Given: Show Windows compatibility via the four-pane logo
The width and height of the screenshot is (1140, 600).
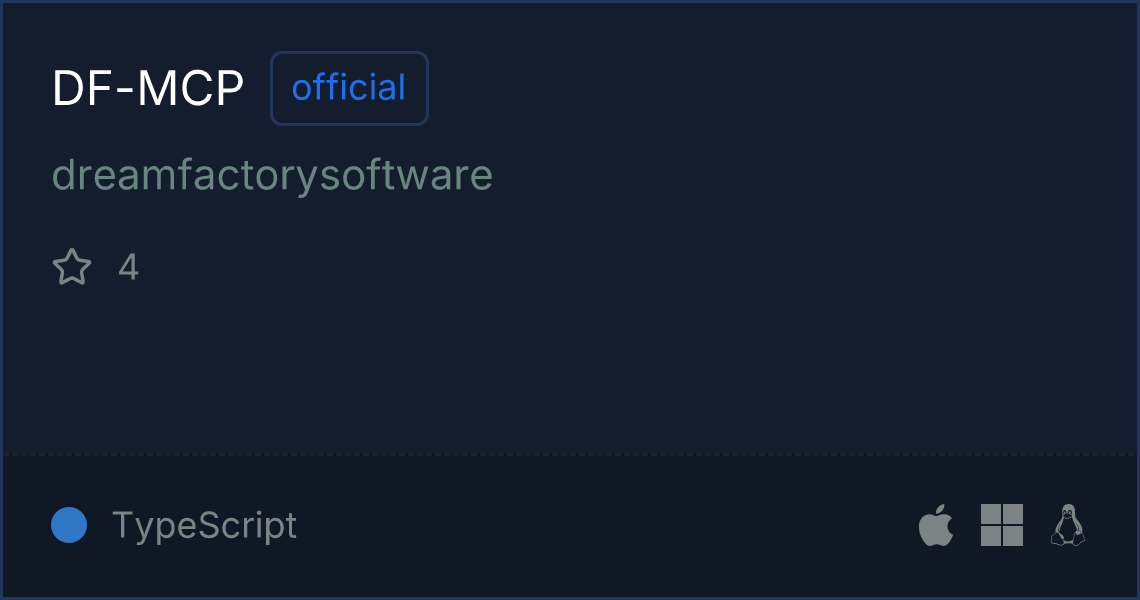Looking at the screenshot, I should (x=1002, y=525).
